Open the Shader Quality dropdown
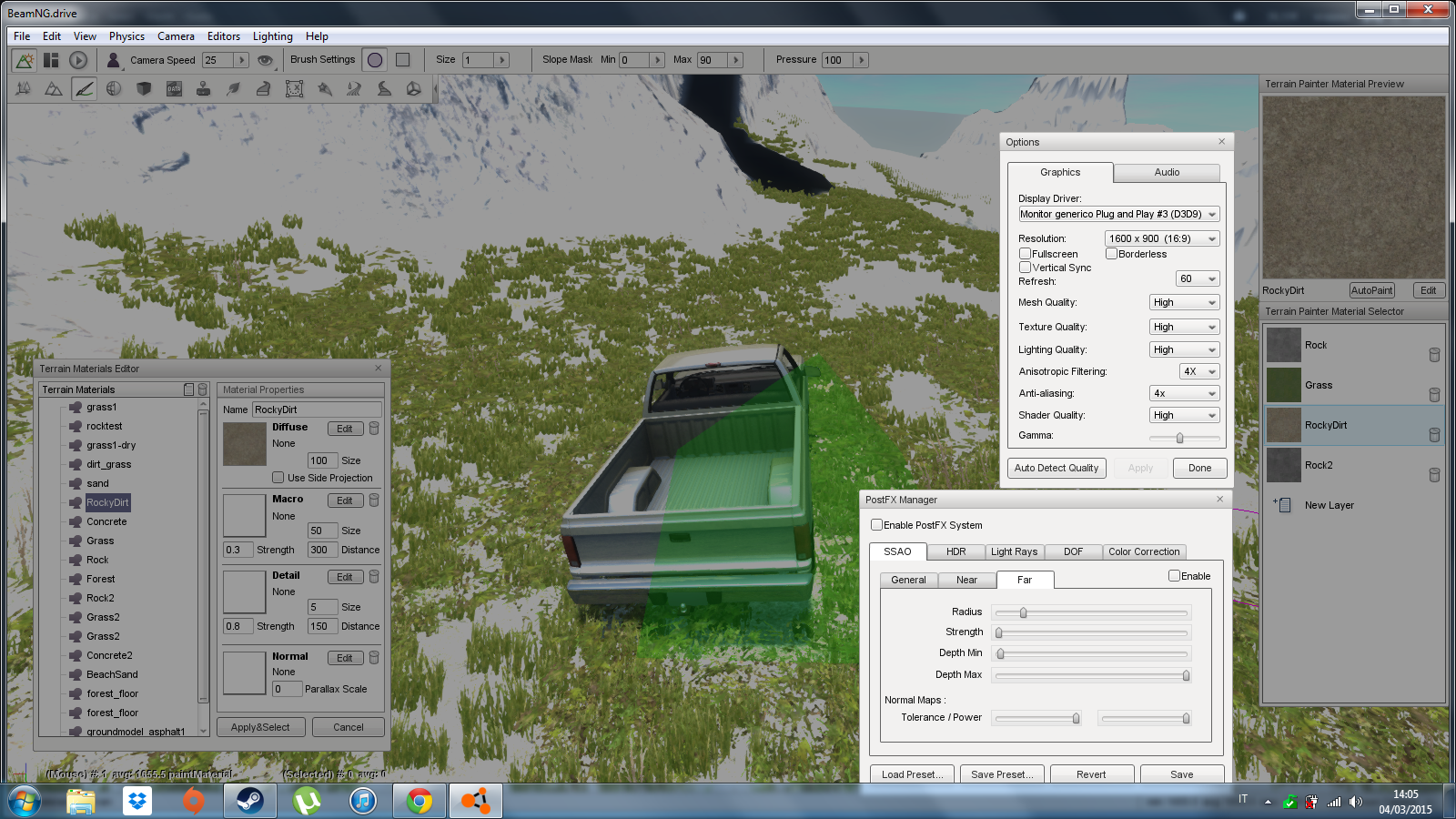 point(1185,415)
